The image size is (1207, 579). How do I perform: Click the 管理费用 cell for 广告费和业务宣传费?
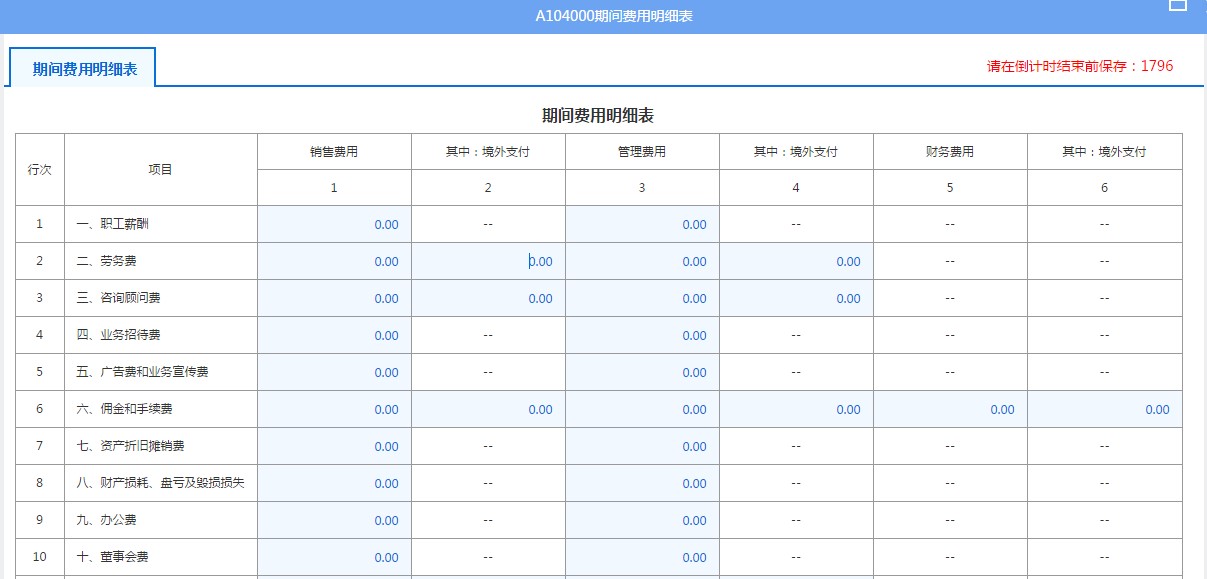(x=642, y=372)
